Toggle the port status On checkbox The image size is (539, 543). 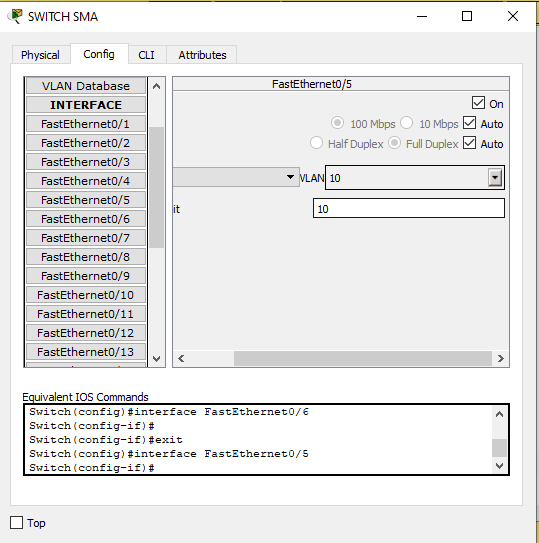pos(478,103)
